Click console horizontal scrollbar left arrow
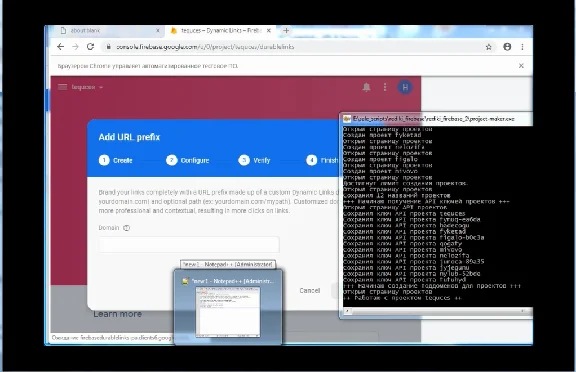Screen dimensions: 576x372 [347, 311]
